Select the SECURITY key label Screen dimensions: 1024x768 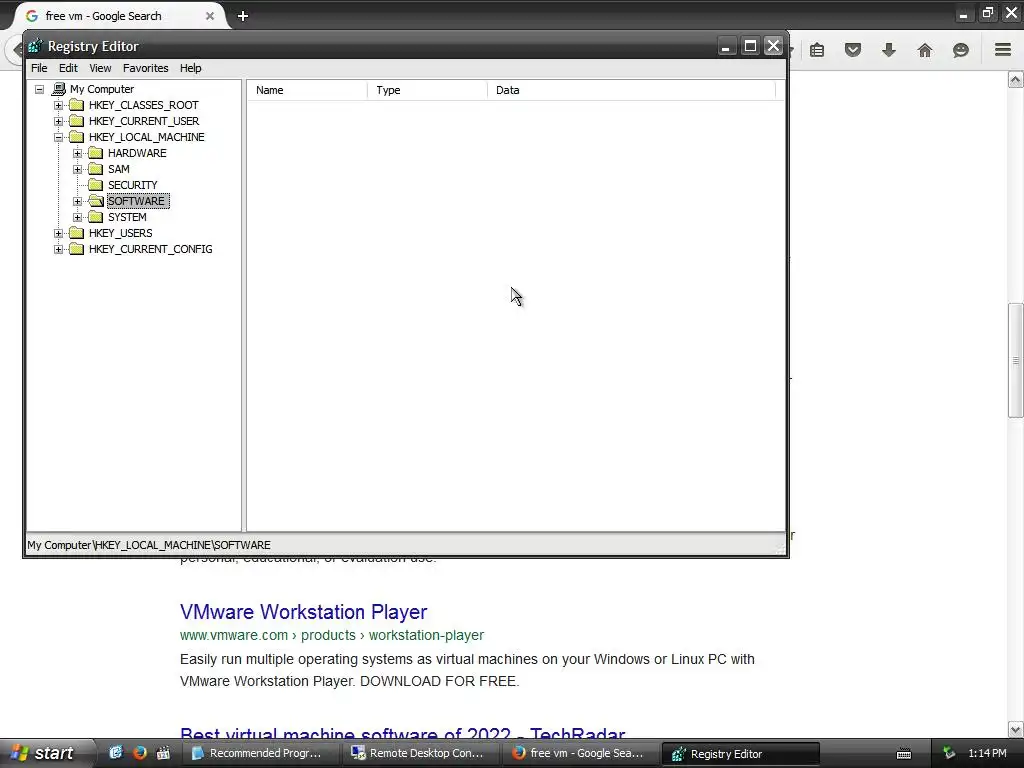pos(133,185)
